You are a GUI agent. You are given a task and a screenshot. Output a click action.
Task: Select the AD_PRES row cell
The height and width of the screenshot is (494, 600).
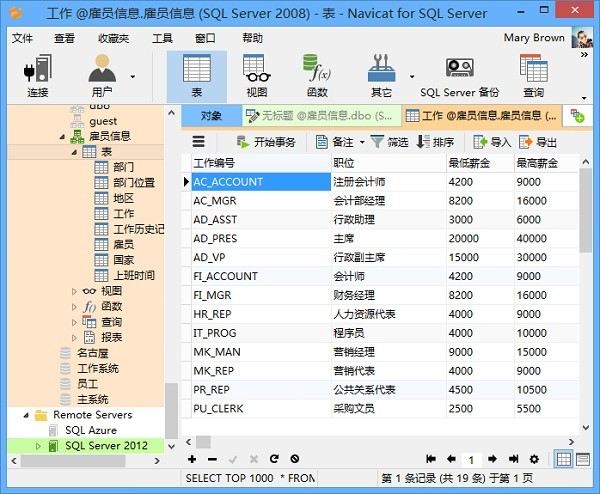260,239
